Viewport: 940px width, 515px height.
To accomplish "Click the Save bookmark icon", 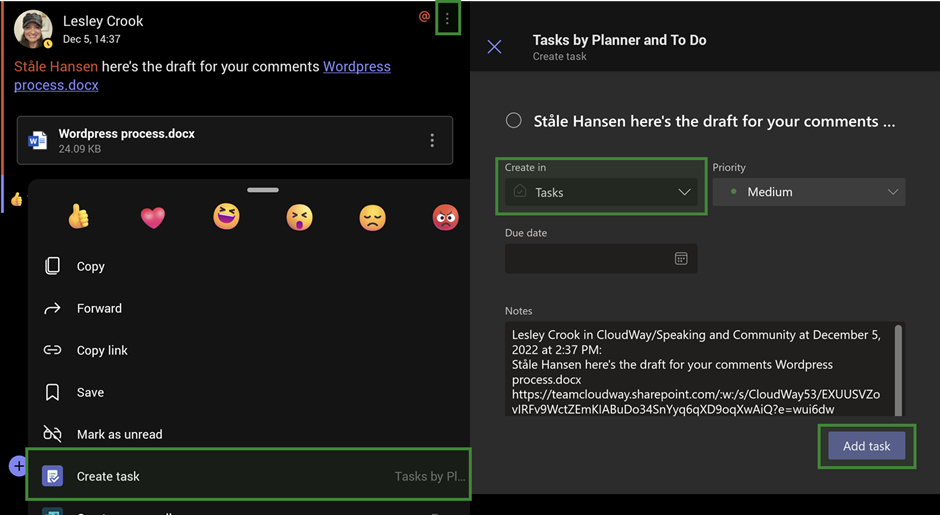I will [x=52, y=392].
